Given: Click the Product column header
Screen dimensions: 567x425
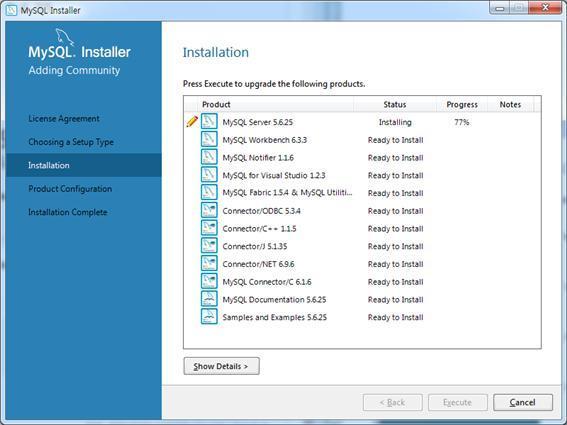Looking at the screenshot, I should [216, 105].
